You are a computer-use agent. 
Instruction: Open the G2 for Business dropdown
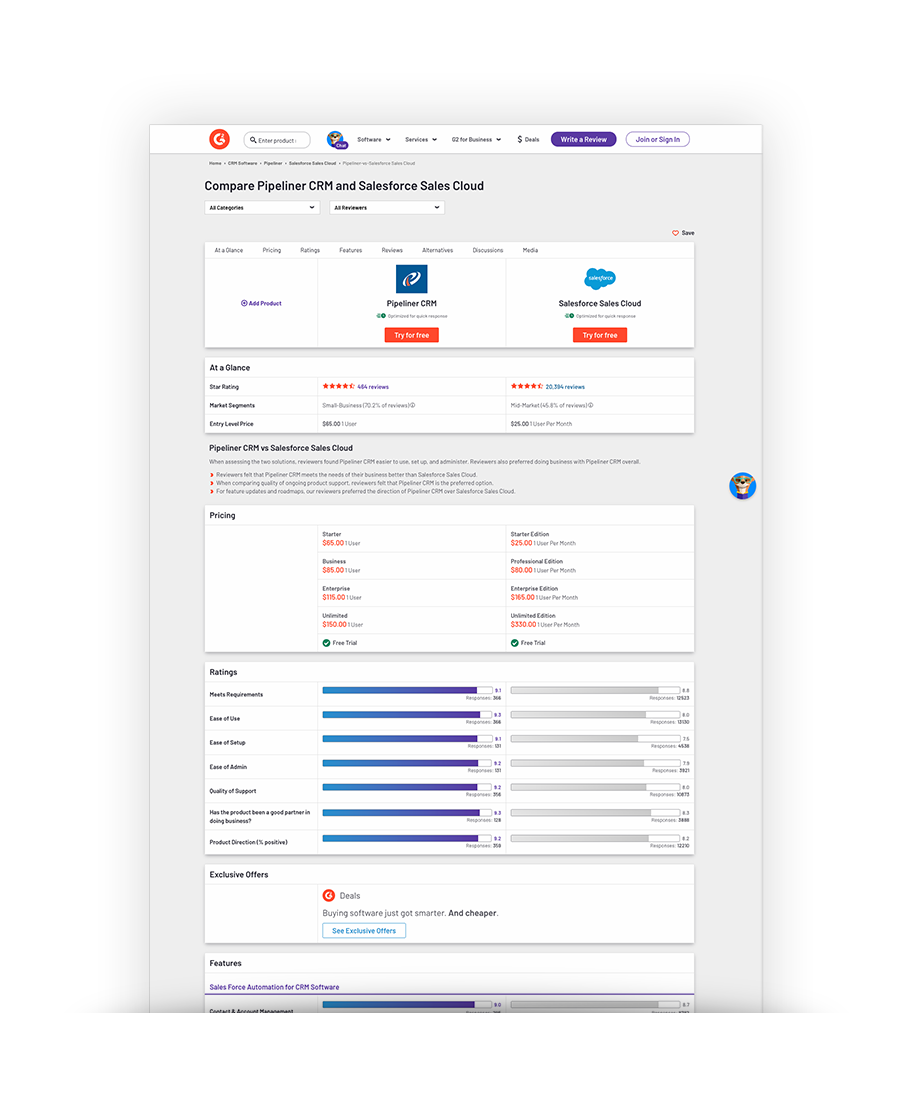(472, 140)
